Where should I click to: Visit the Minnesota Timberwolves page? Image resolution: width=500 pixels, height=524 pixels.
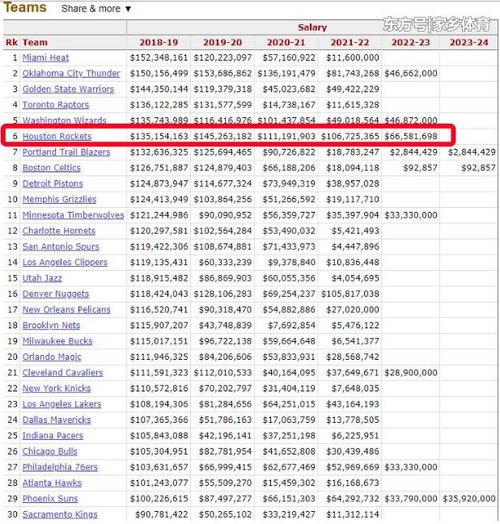pos(73,215)
